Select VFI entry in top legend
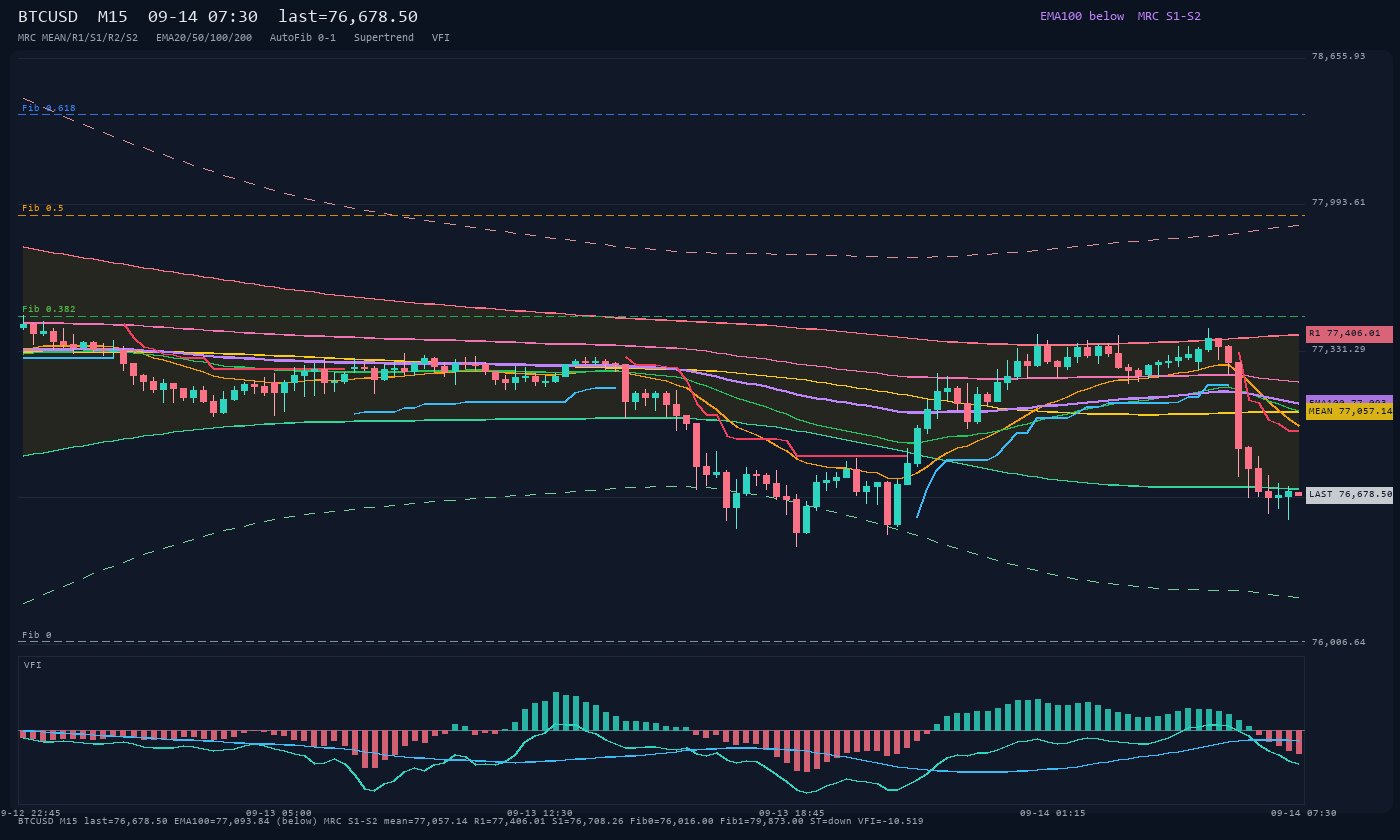This screenshot has width=1400, height=840. [441, 37]
